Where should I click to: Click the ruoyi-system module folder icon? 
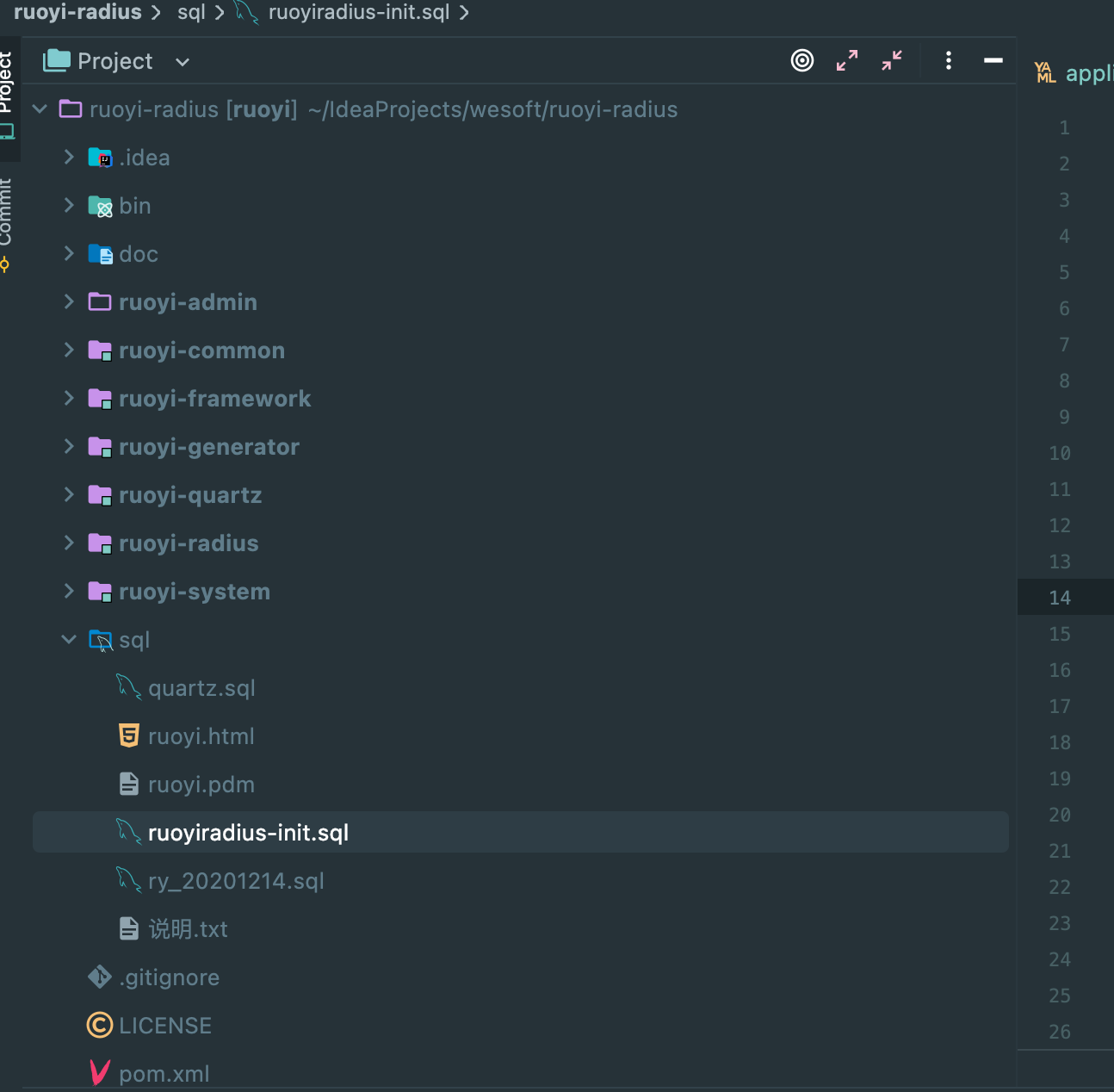tap(100, 592)
